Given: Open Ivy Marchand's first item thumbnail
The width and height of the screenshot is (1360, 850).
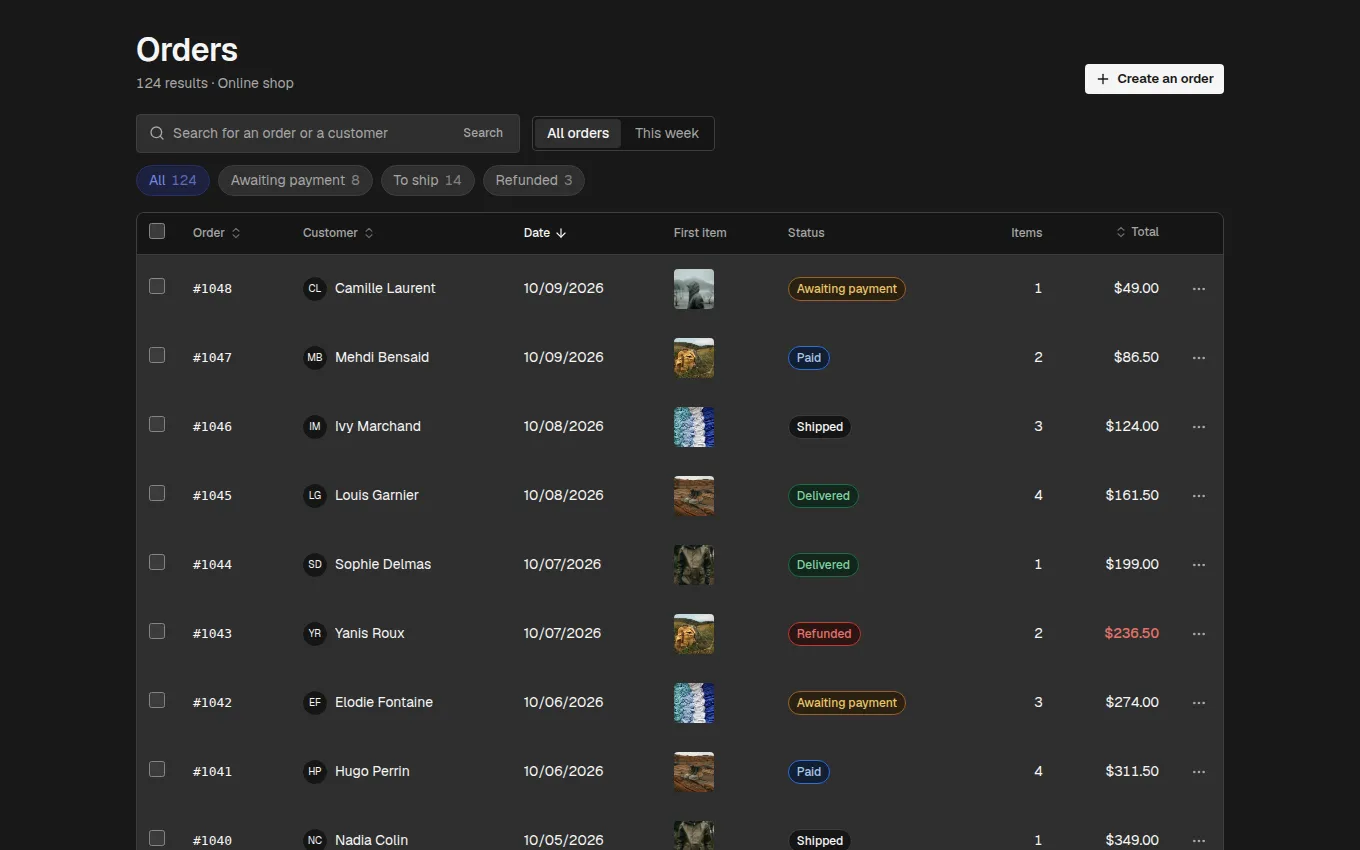Looking at the screenshot, I should [x=694, y=427].
